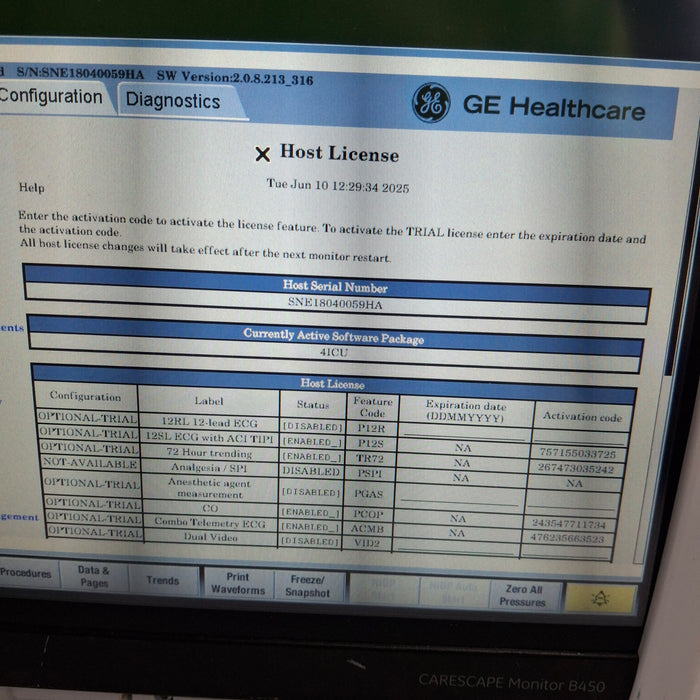This screenshot has width=700, height=700.
Task: Select the [ENABLED_] status of Combo Telemetry ECG
Action: pos(310,527)
